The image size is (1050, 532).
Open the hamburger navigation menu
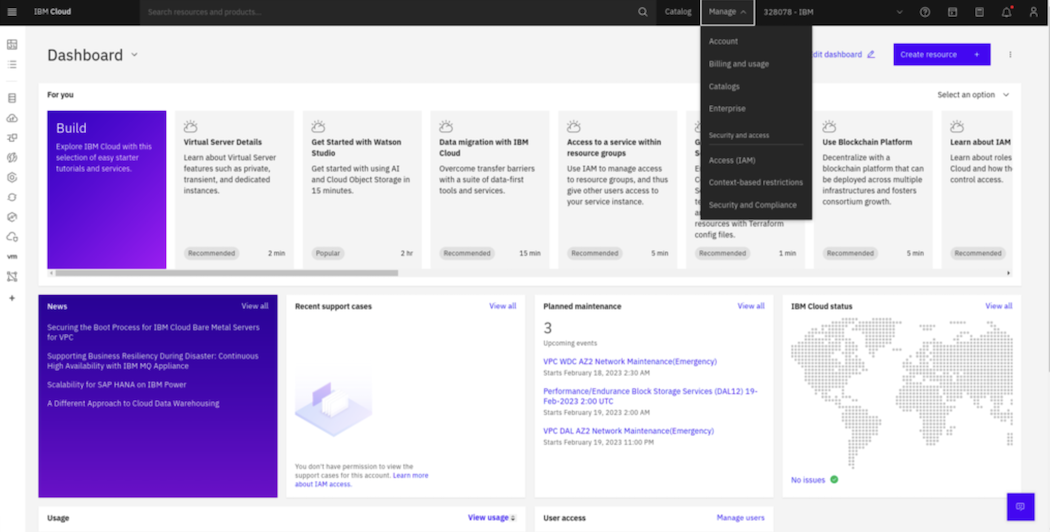12,12
